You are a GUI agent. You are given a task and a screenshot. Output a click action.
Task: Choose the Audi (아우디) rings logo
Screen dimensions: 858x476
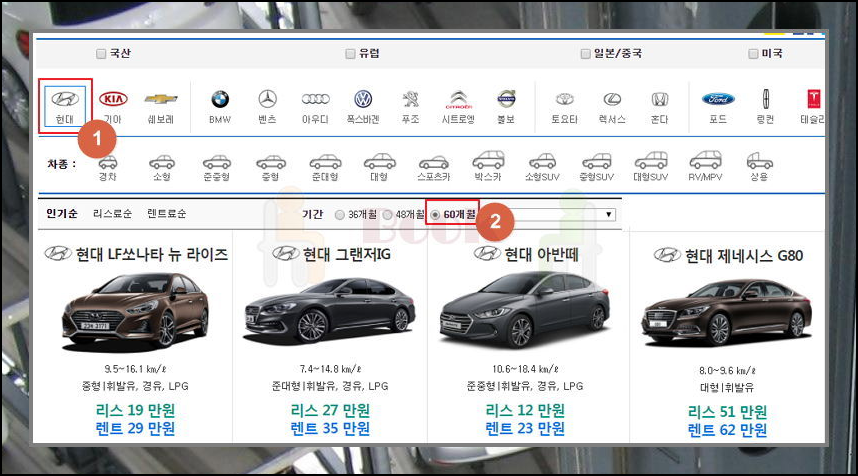pos(316,99)
